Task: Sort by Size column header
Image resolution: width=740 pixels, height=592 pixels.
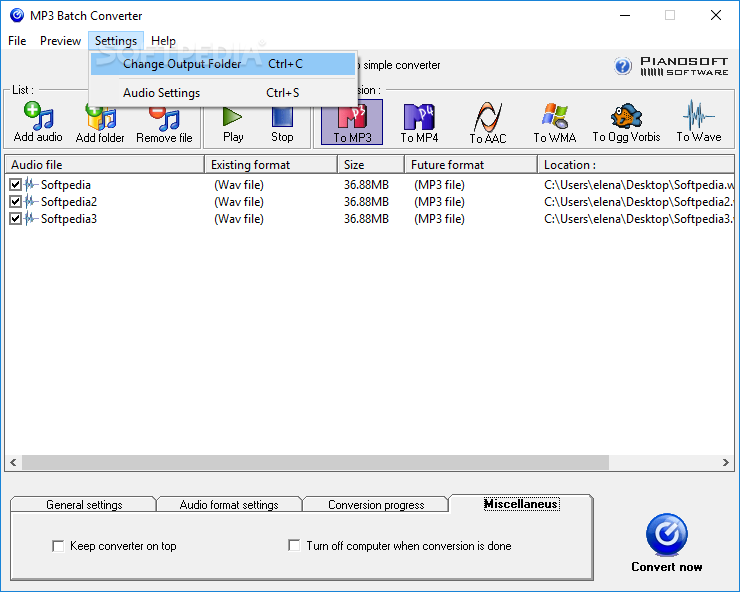Action: (x=371, y=165)
